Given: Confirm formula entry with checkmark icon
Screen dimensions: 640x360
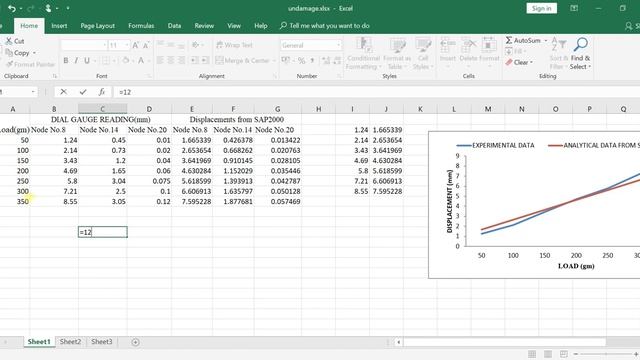Looking at the screenshot, I should coord(83,92).
